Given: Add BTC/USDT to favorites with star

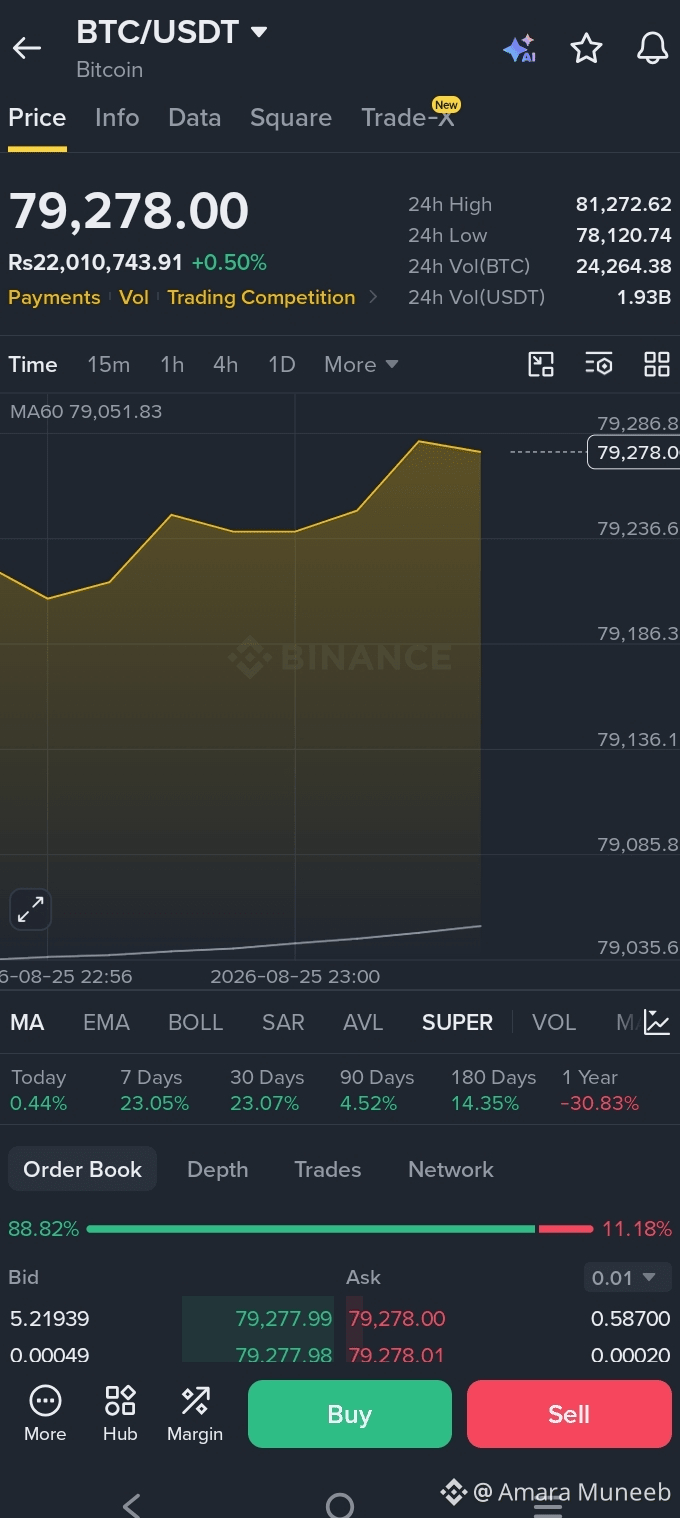Looking at the screenshot, I should tap(586, 49).
